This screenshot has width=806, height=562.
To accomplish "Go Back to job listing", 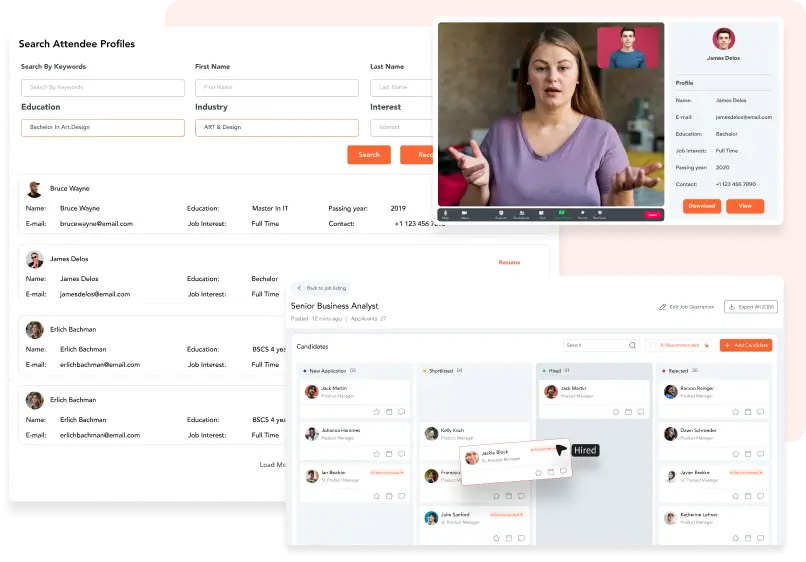I will point(322,288).
